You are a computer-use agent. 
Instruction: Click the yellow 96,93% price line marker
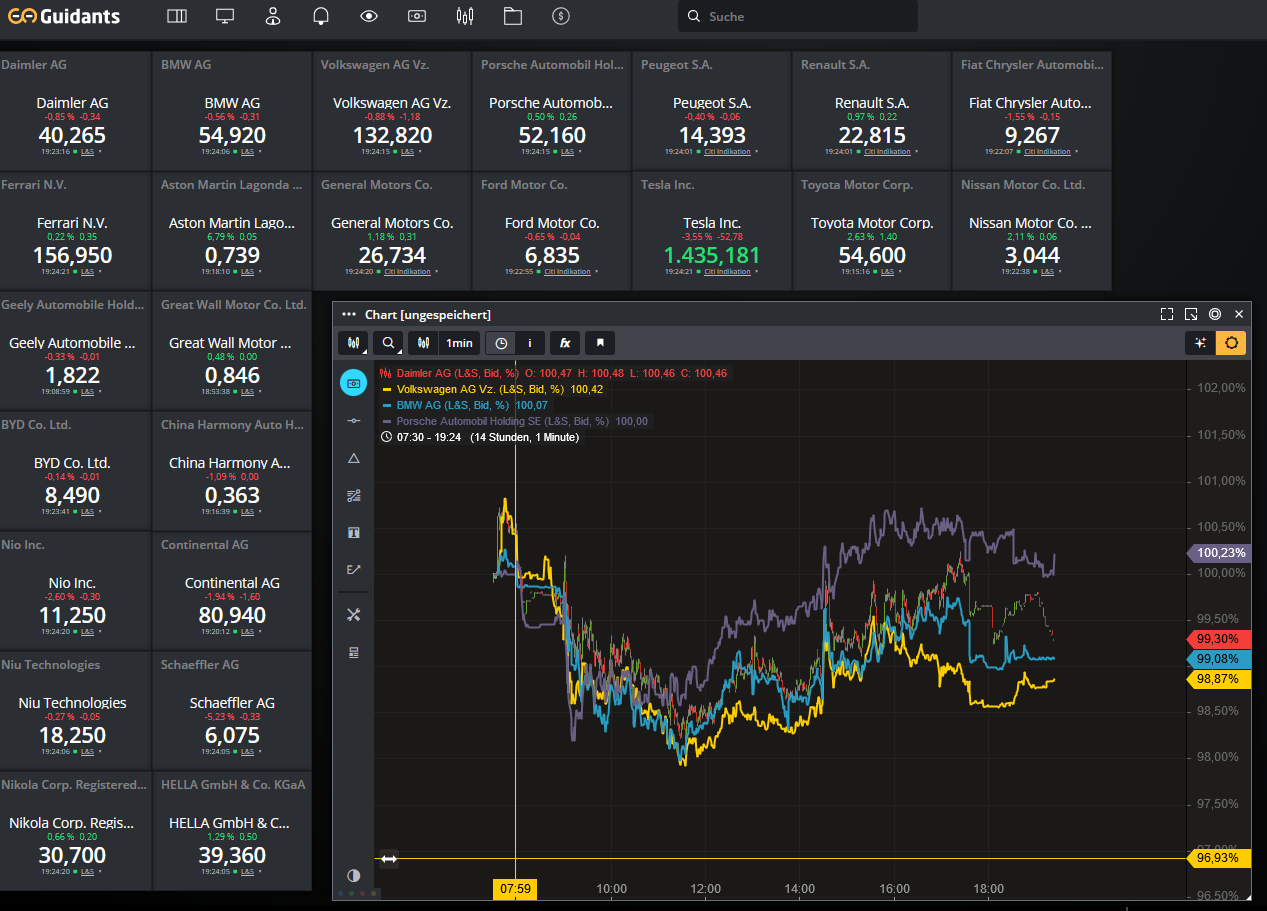click(1217, 858)
